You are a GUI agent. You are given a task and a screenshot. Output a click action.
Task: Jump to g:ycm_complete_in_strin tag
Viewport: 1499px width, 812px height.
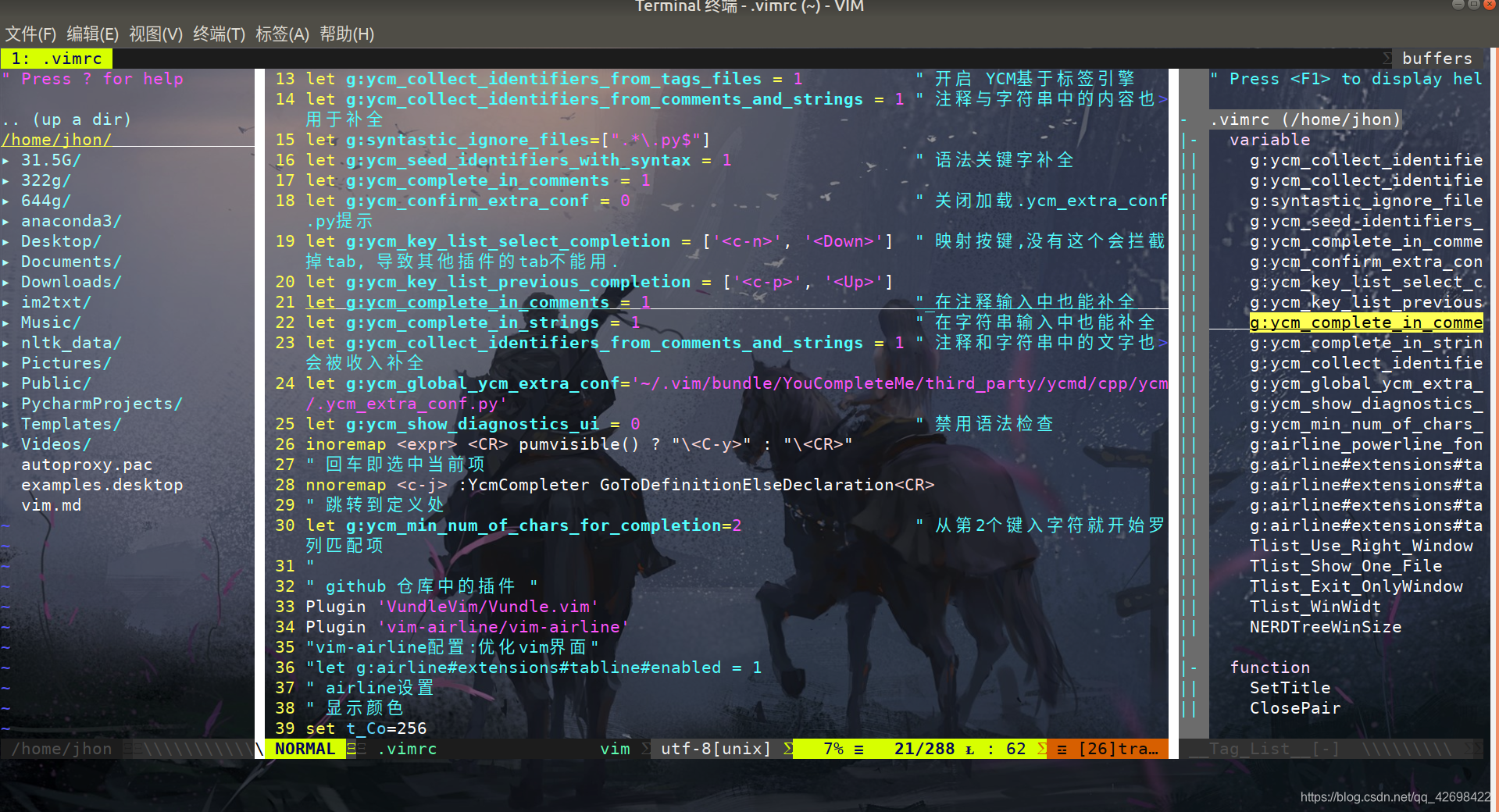1366,343
